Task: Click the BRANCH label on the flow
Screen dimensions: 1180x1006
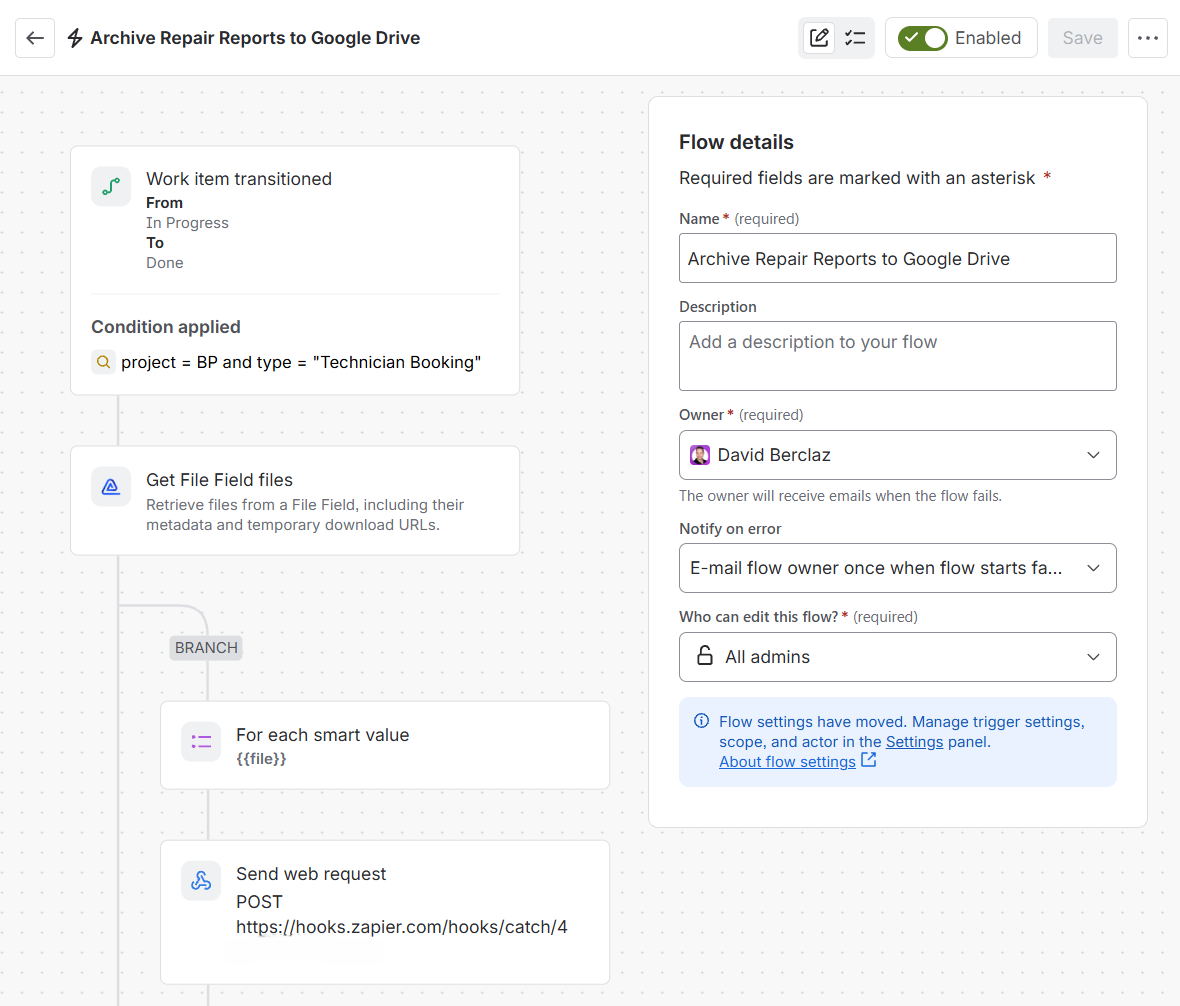Action: [x=206, y=648]
